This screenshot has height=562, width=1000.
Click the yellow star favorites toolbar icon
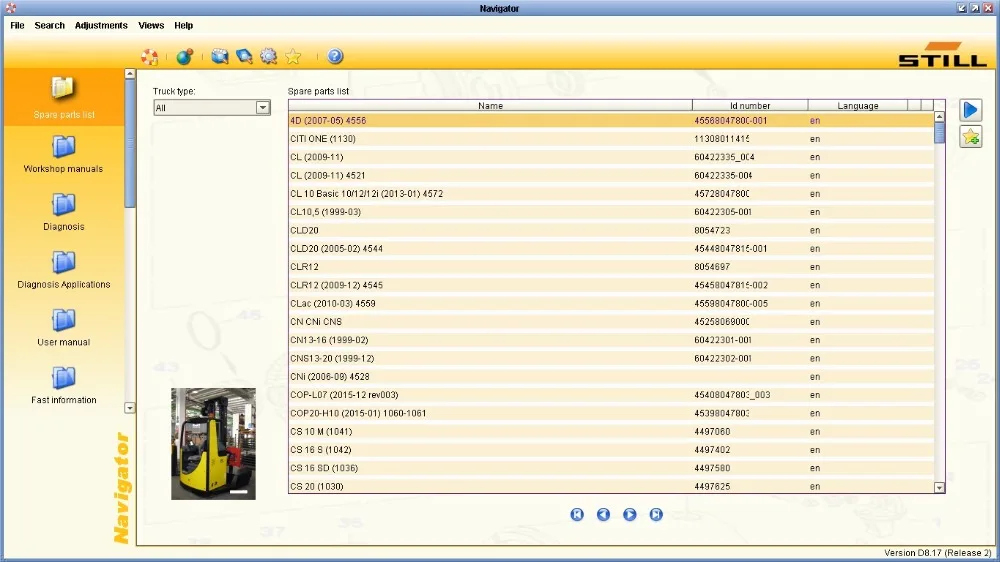[293, 56]
